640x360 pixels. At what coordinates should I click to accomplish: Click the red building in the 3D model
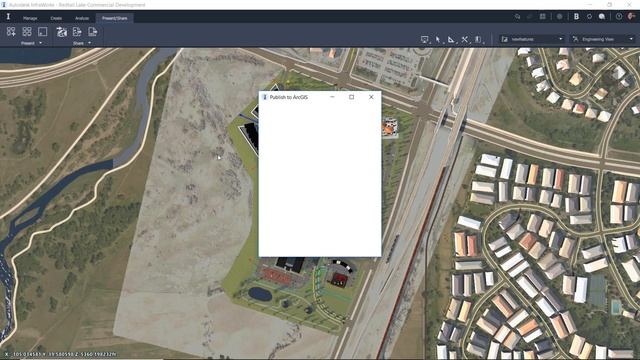click(339, 280)
